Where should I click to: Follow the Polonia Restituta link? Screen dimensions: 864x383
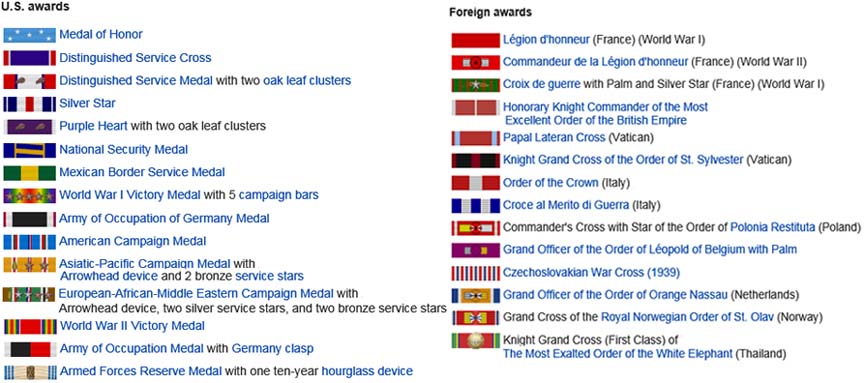click(x=773, y=227)
